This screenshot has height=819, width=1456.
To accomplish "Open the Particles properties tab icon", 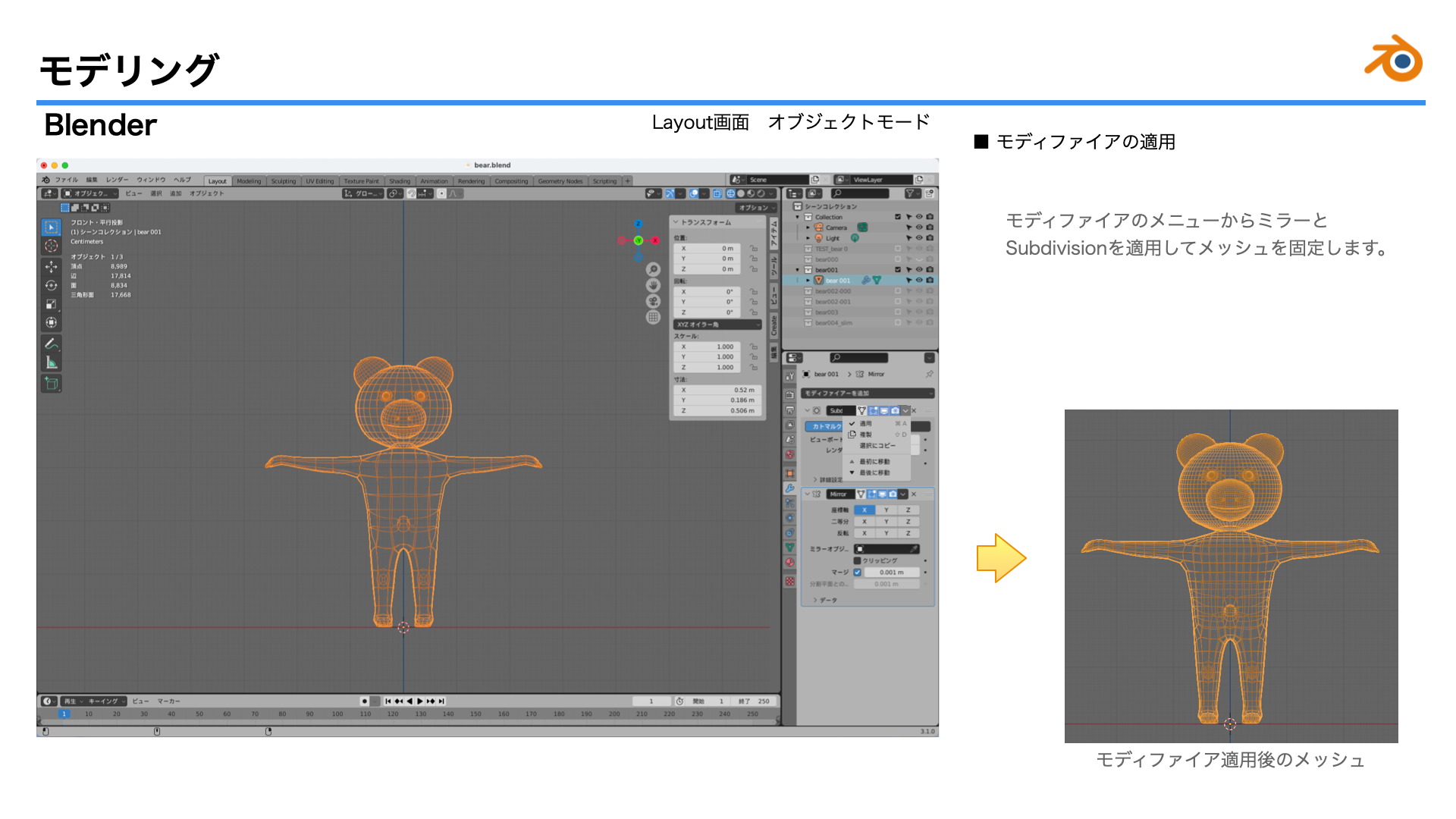I will (x=789, y=504).
